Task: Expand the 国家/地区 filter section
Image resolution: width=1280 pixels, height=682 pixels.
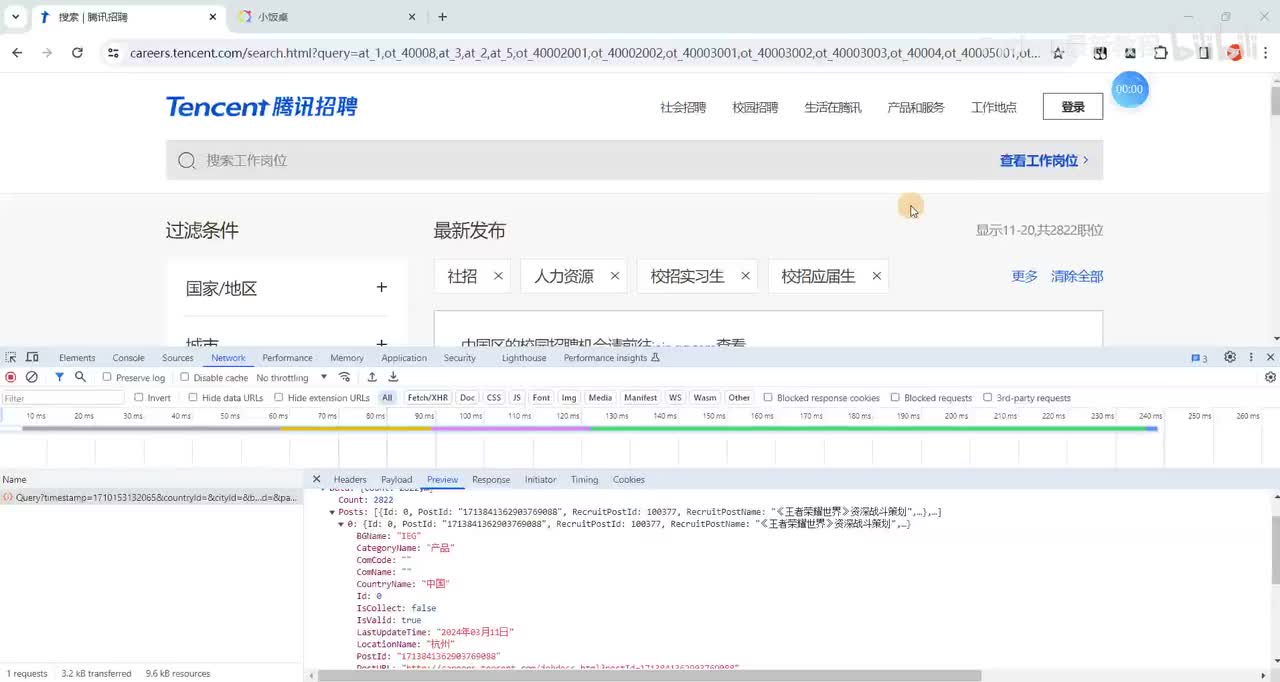Action: 381,288
